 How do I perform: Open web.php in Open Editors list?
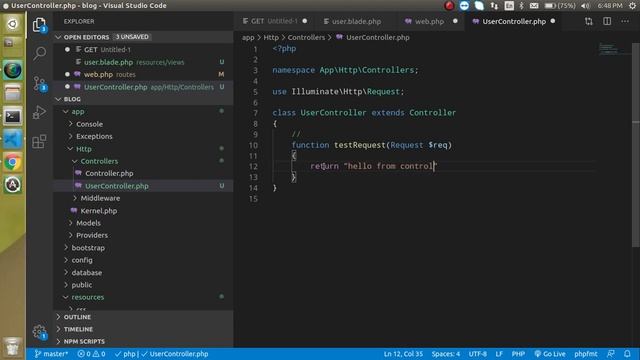click(143, 75)
